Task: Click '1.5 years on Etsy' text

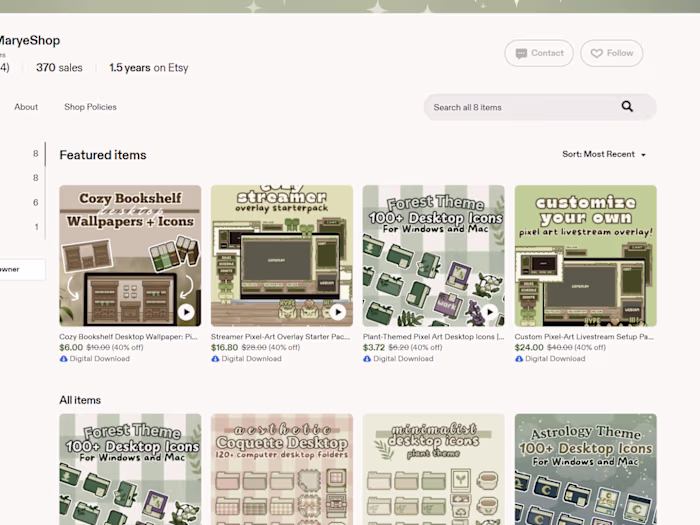Action: tap(149, 67)
